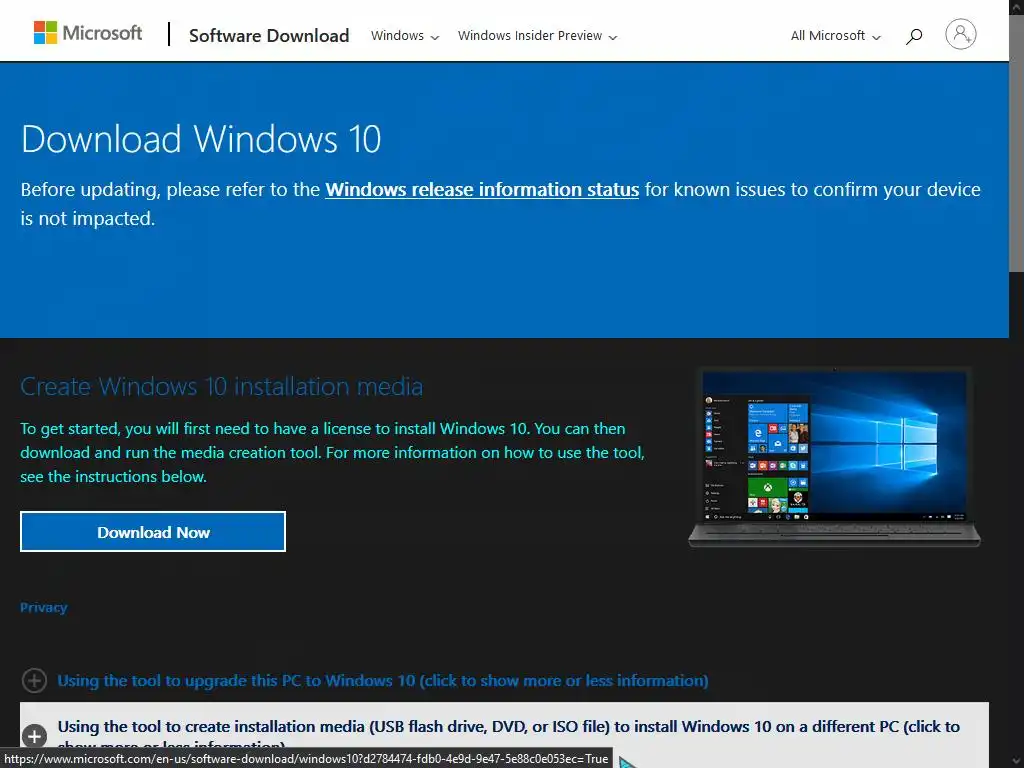Screen dimensions: 1024x768
Task: Click plus icon beside 'create installation media'
Action: pos(34,736)
